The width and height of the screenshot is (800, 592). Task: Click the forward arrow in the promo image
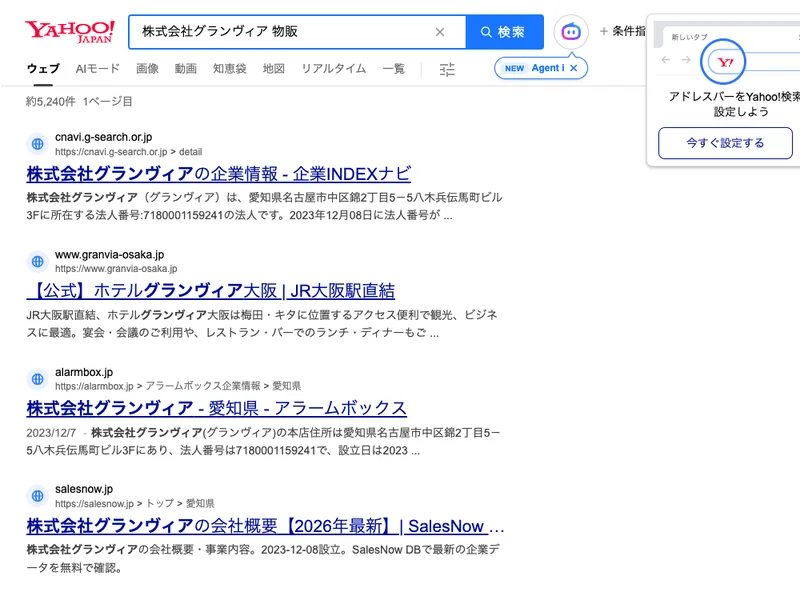[x=686, y=60]
